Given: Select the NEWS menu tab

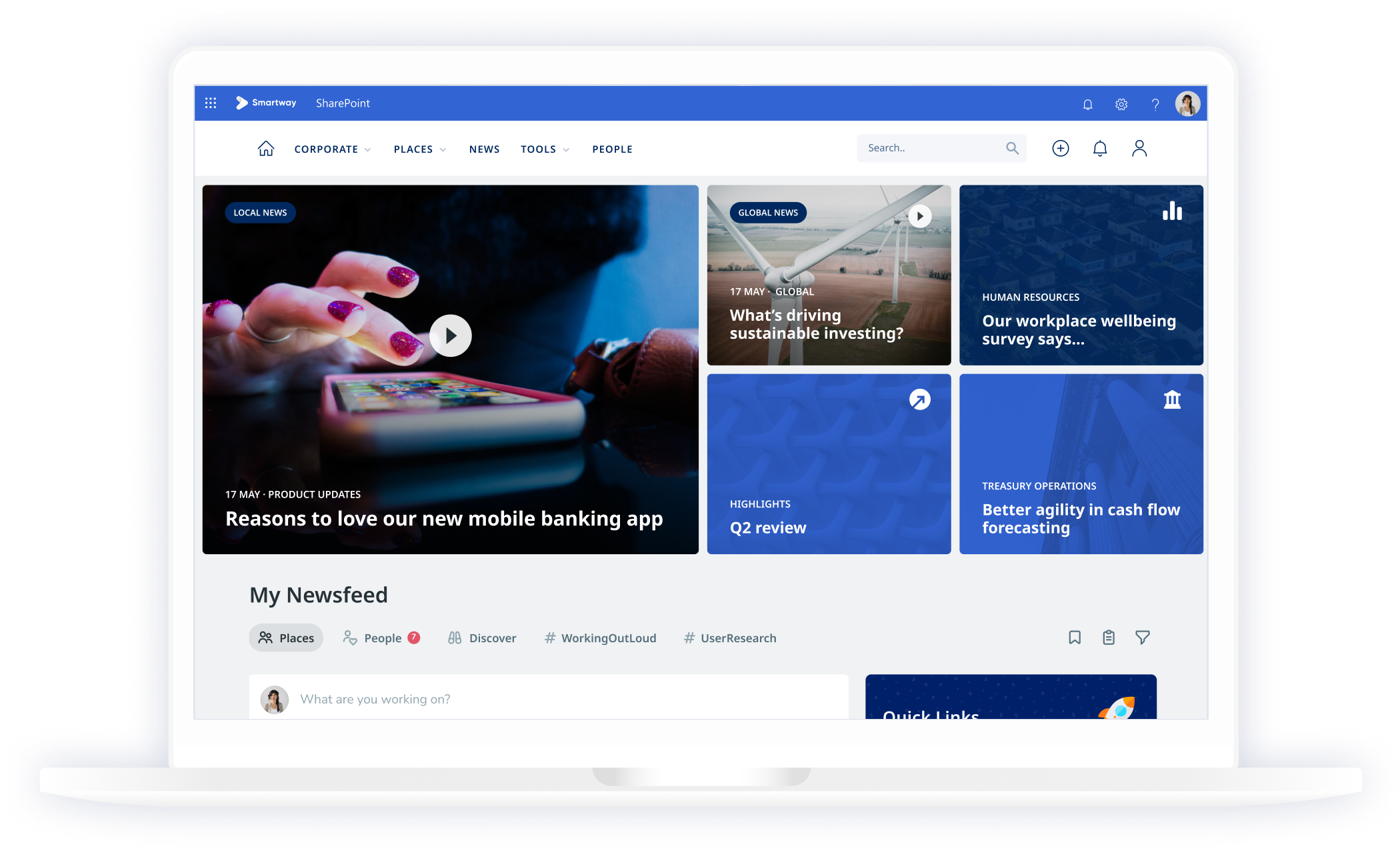Looking at the screenshot, I should [484, 149].
